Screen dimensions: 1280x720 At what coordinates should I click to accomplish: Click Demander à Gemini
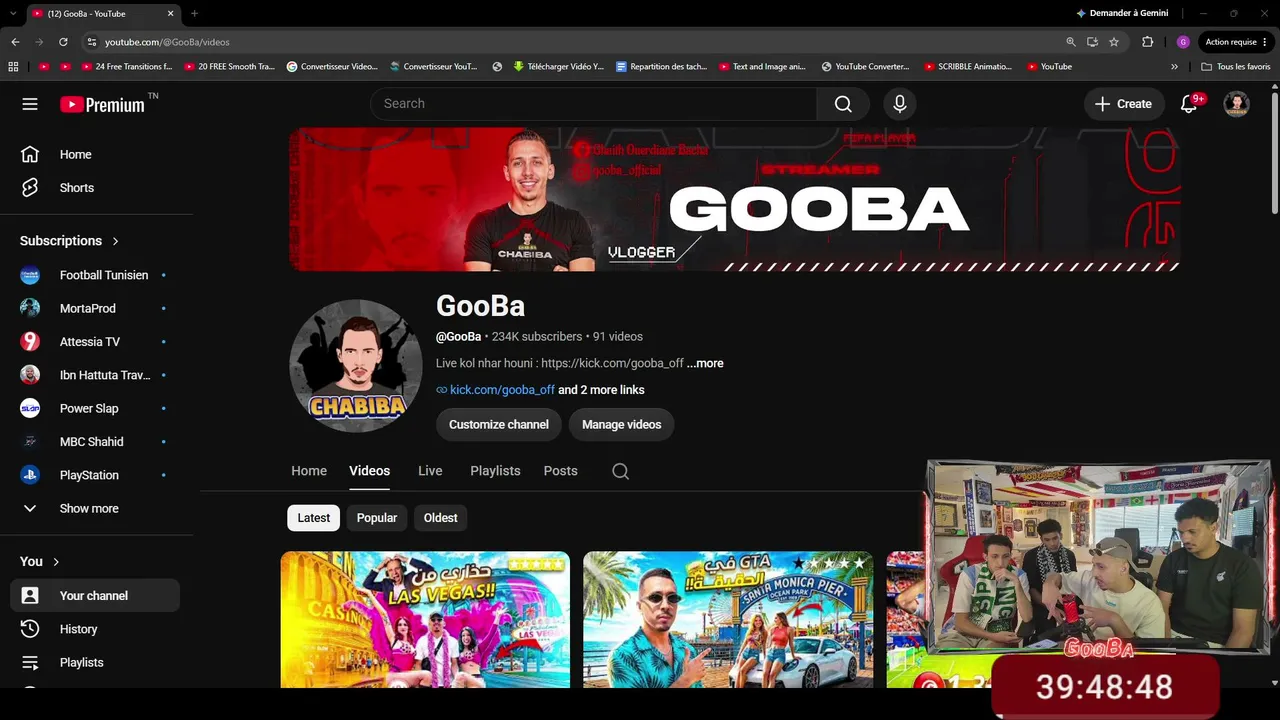pyautogui.click(x=1122, y=13)
